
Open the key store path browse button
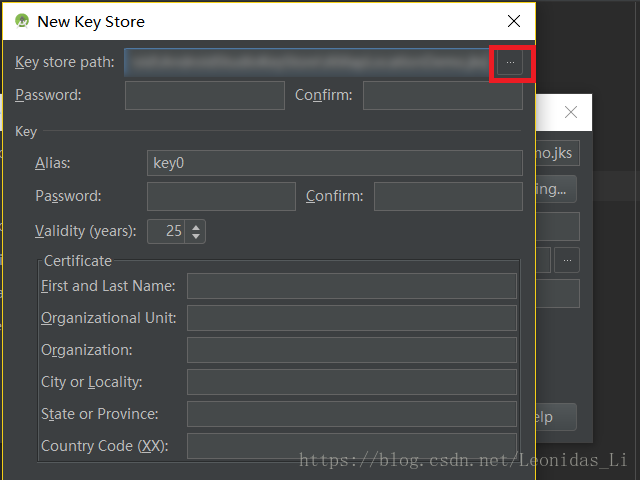[510, 62]
